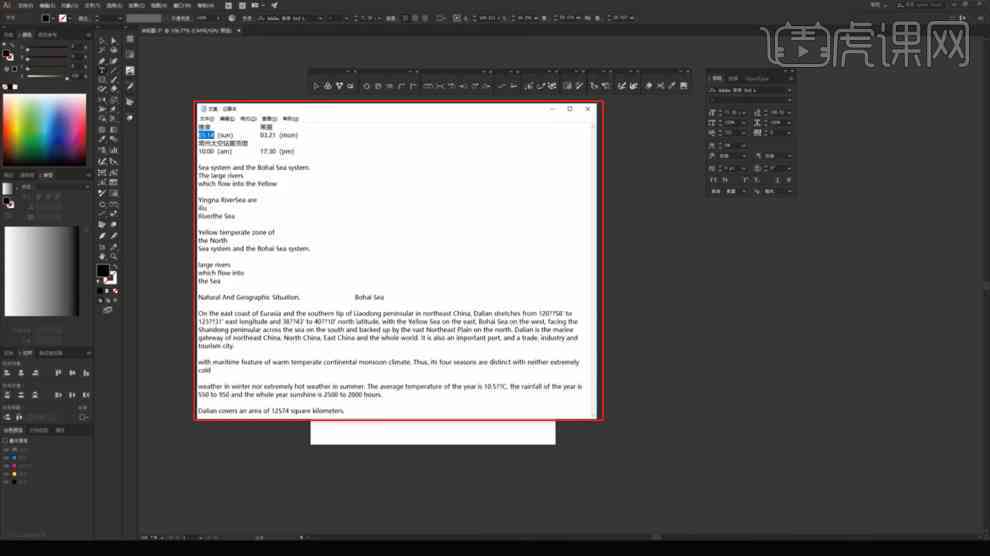Screen dimensions: 990x556
Task: Click the vertical align bottom icon
Action: pos(86,373)
